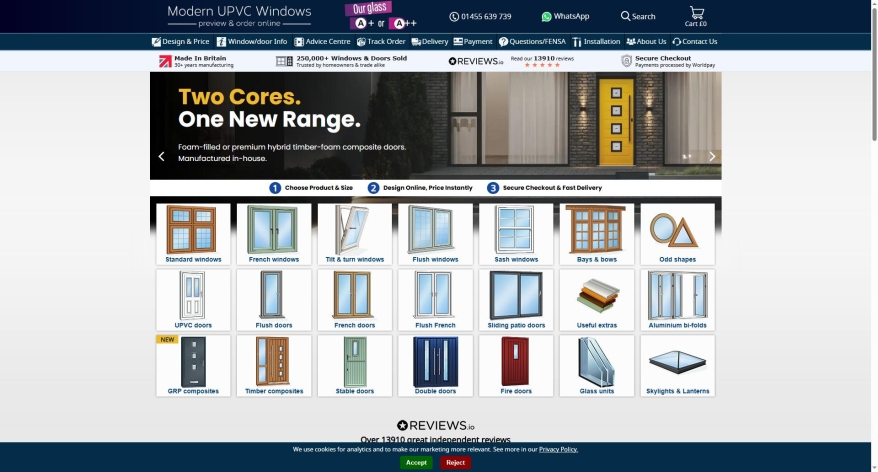Choose the Flush doors tile
The height and width of the screenshot is (472, 878).
point(274,300)
